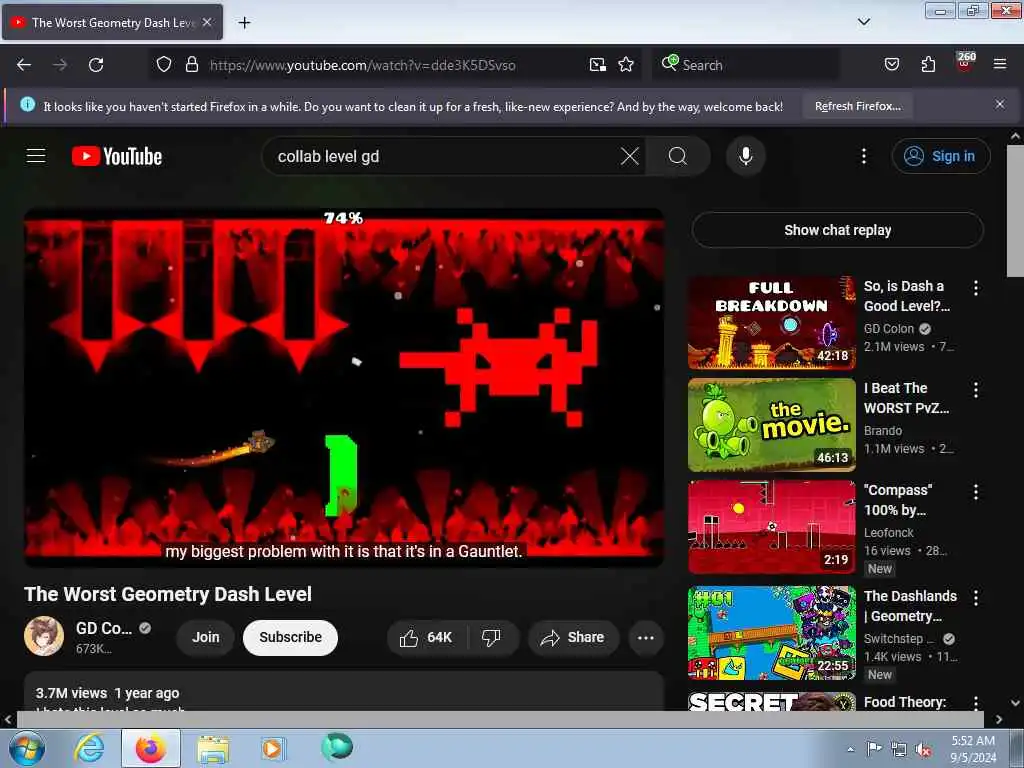Click on the video player
The image size is (1024, 768).
pos(344,388)
